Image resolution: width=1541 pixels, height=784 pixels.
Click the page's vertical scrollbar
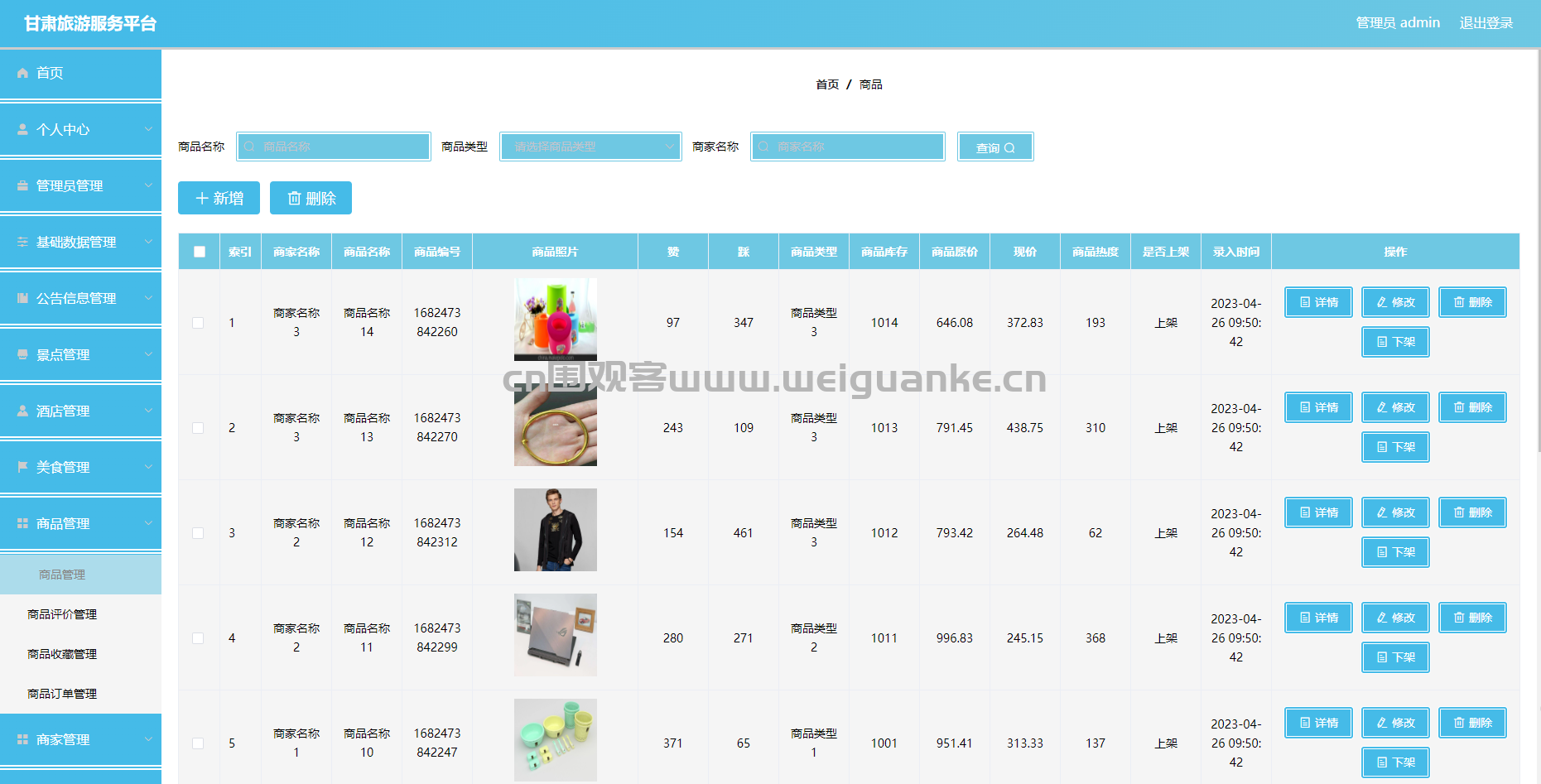(1538, 248)
